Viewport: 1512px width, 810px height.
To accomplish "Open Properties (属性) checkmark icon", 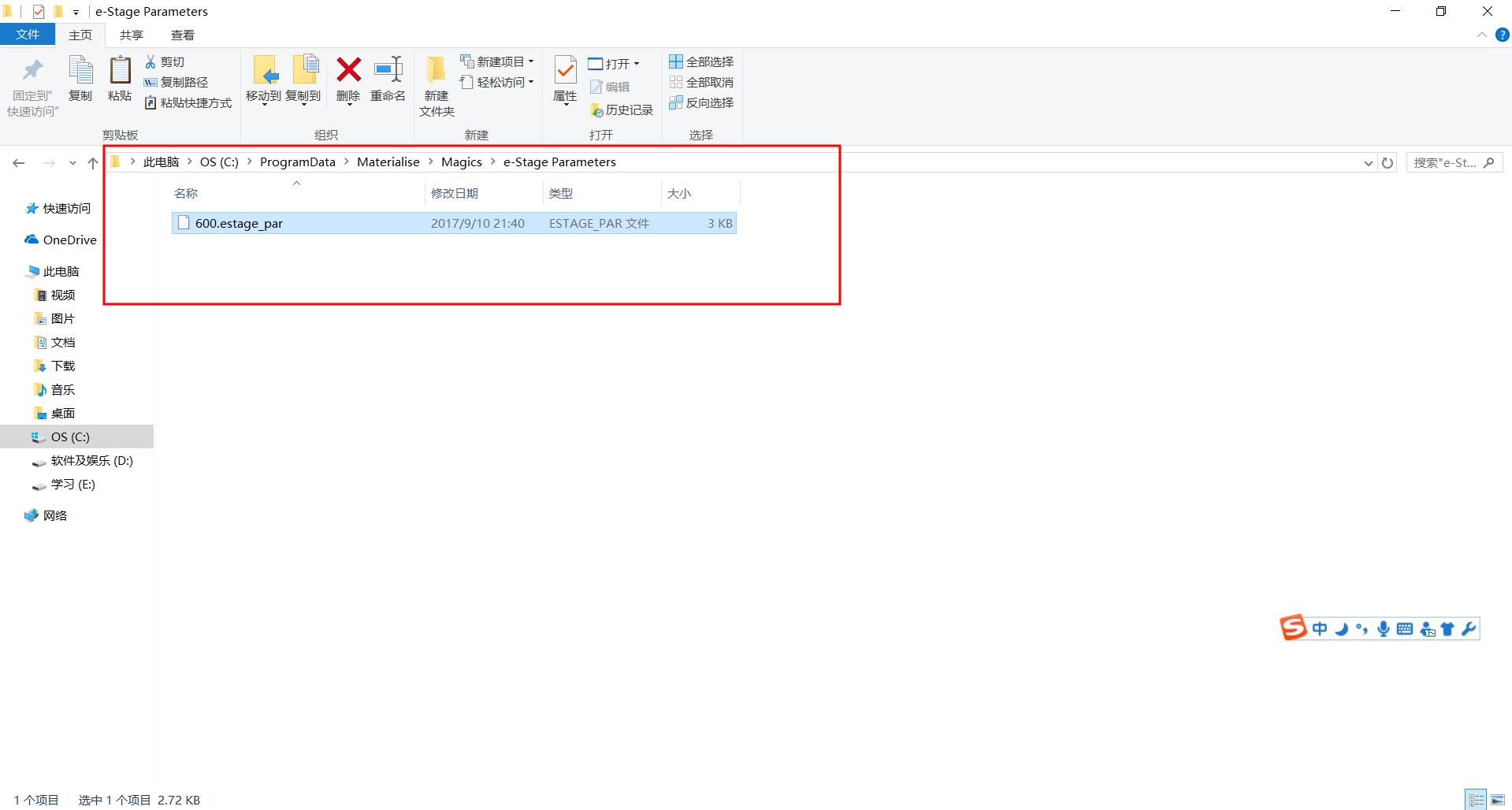I will point(565,71).
